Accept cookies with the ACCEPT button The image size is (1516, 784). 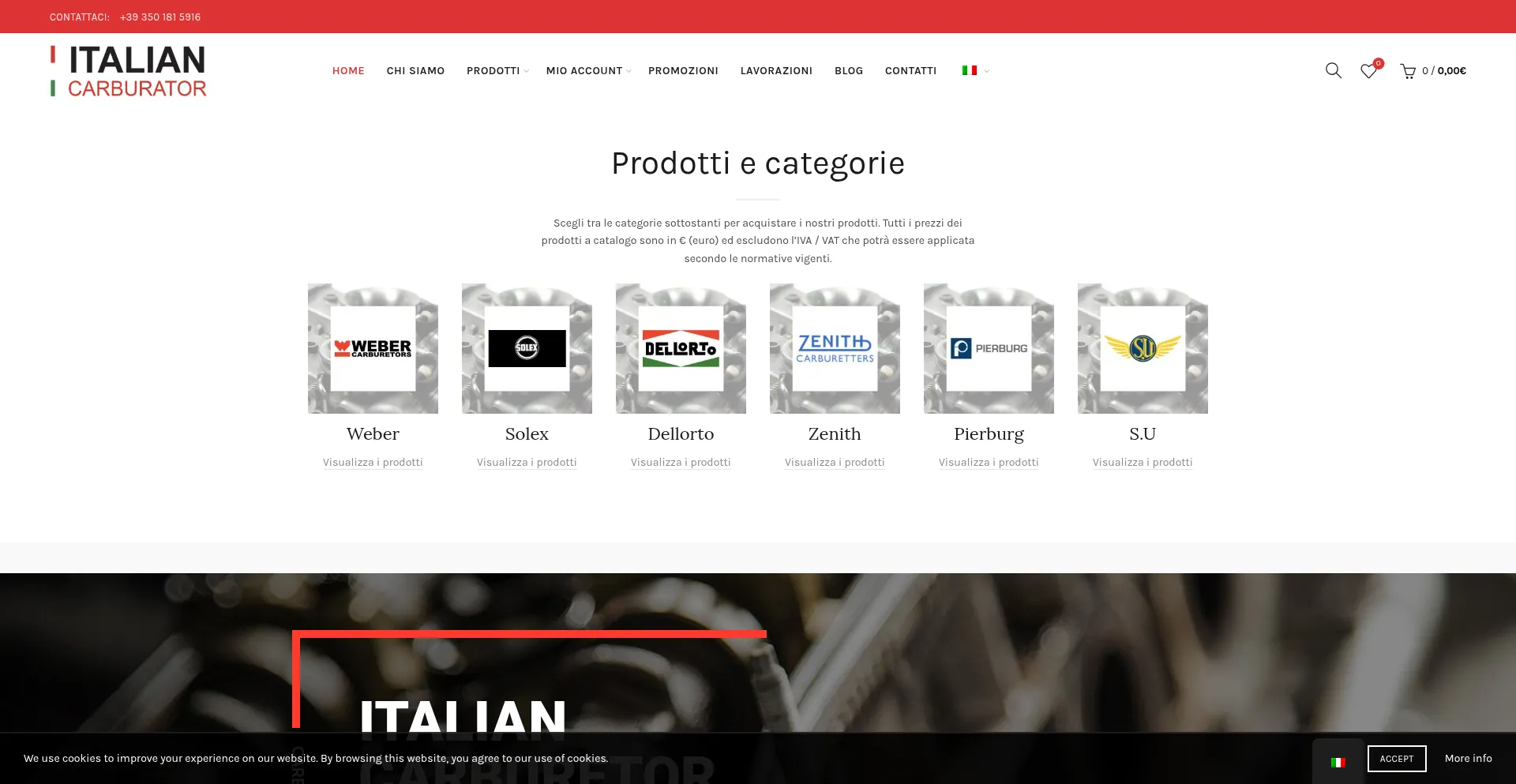(1397, 759)
